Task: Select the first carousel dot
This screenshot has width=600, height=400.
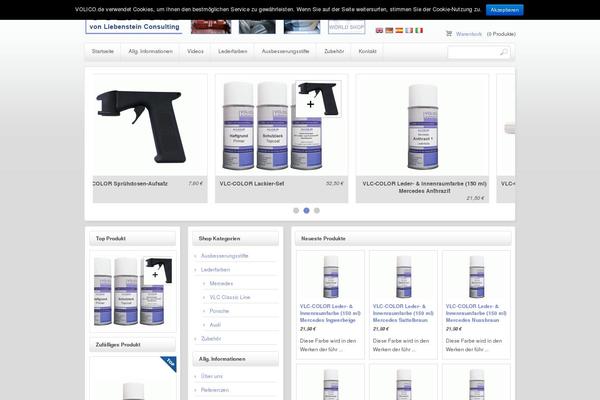Action: (296, 211)
